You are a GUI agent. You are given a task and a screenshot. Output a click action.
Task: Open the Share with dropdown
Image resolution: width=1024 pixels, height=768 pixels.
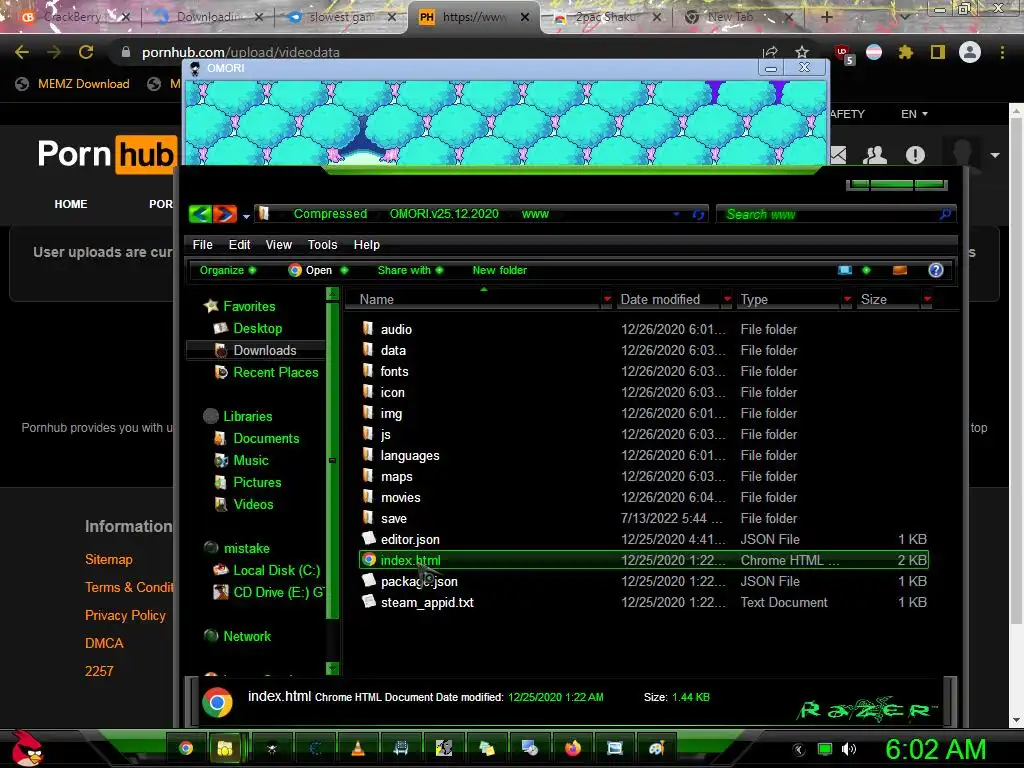tap(410, 270)
